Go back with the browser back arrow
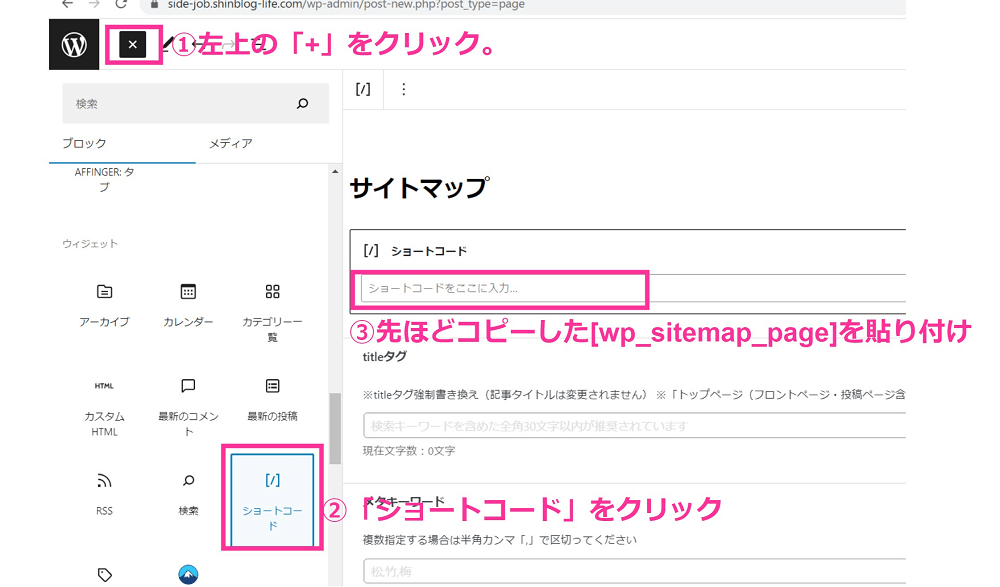This screenshot has width=1000, height=587. (x=68, y=4)
